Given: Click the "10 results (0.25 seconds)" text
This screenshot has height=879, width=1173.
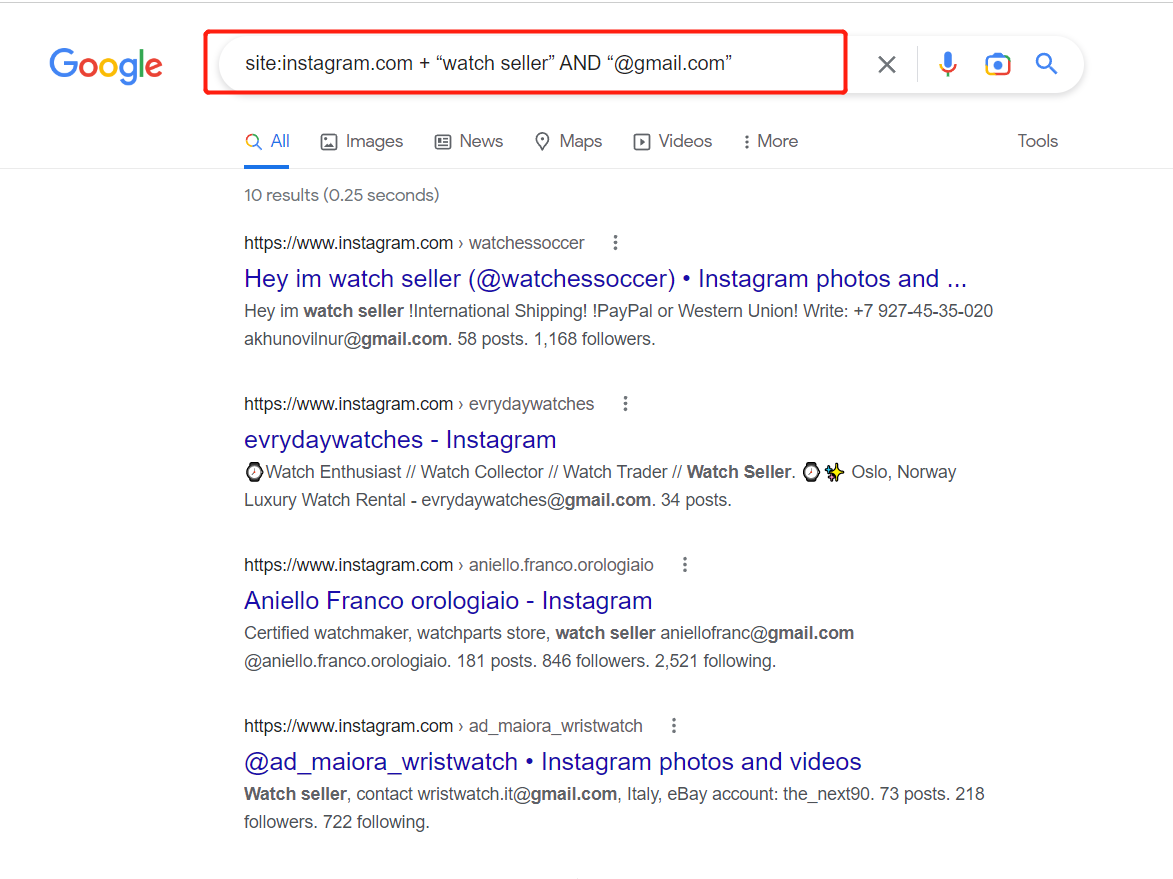Looking at the screenshot, I should click(342, 195).
